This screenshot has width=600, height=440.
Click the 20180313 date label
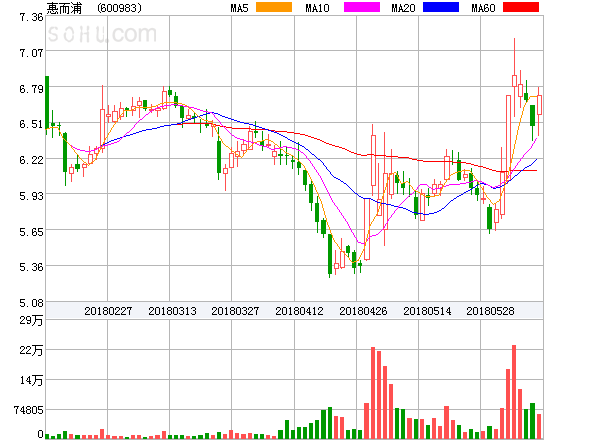tap(172, 311)
